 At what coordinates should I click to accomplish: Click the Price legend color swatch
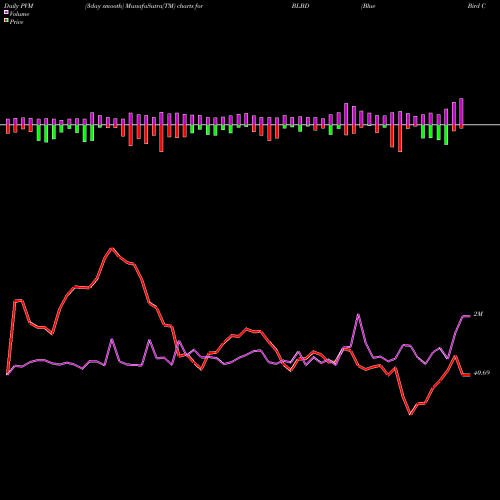coord(6,20)
